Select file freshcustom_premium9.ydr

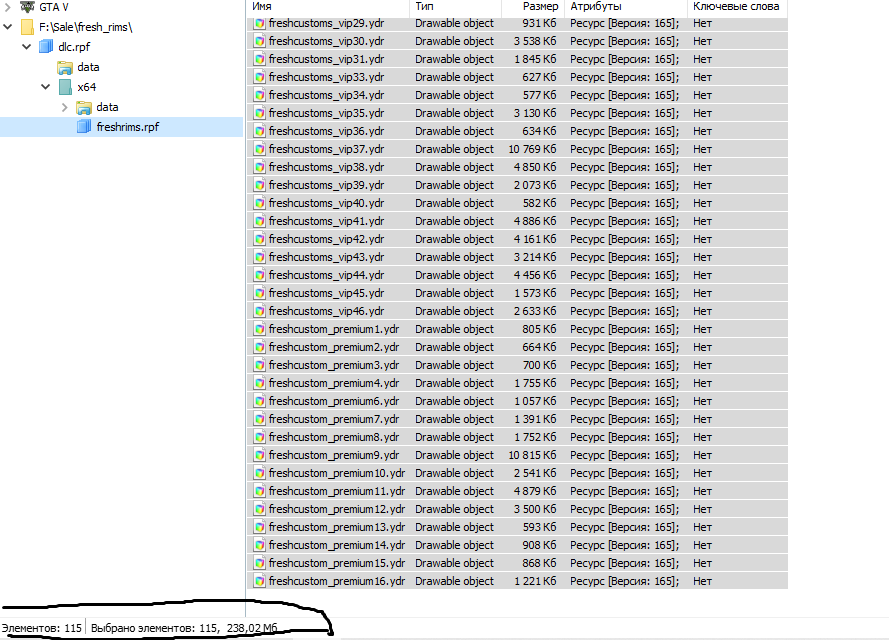(334, 455)
